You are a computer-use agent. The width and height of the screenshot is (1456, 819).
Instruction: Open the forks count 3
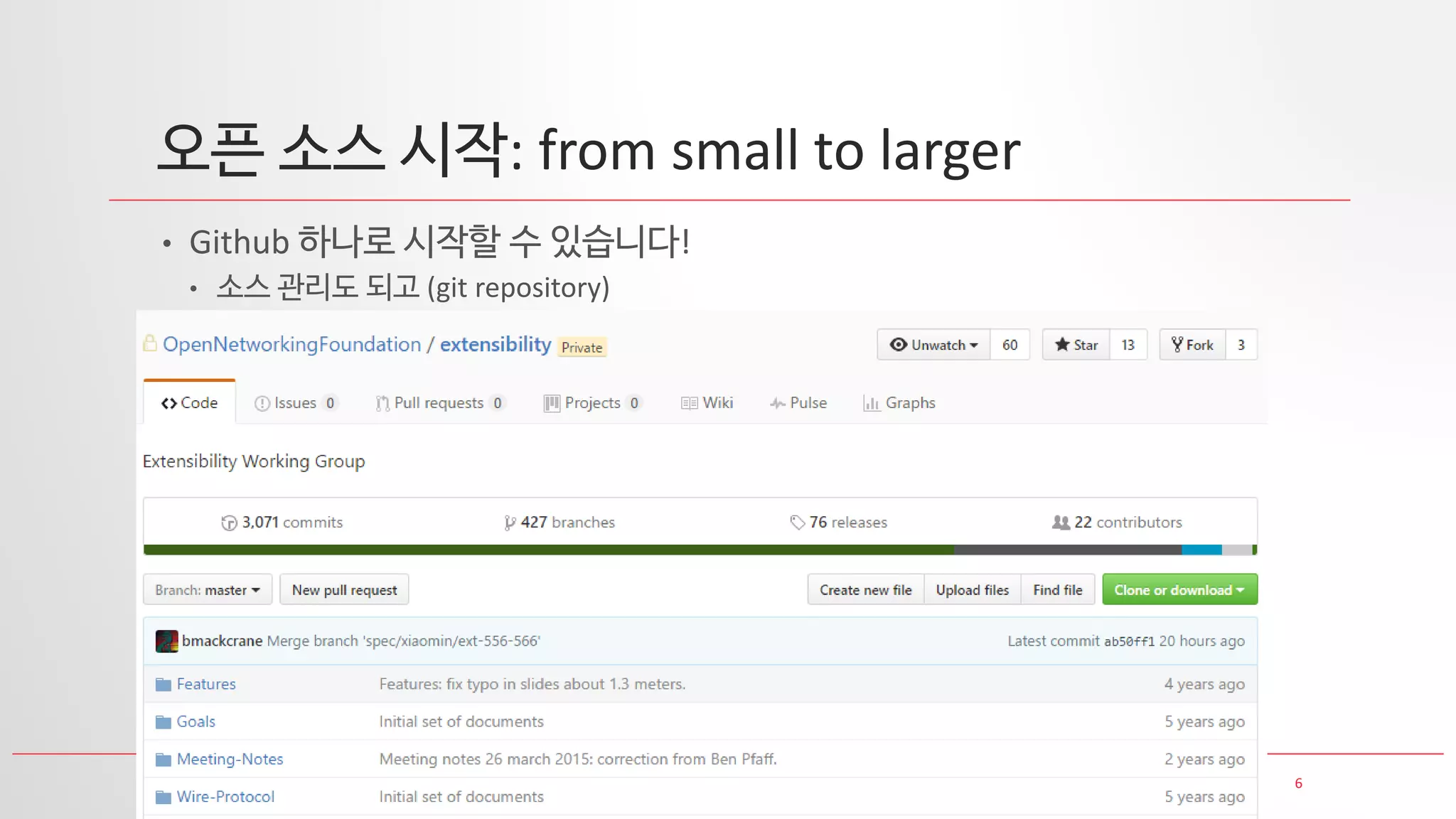(1241, 345)
